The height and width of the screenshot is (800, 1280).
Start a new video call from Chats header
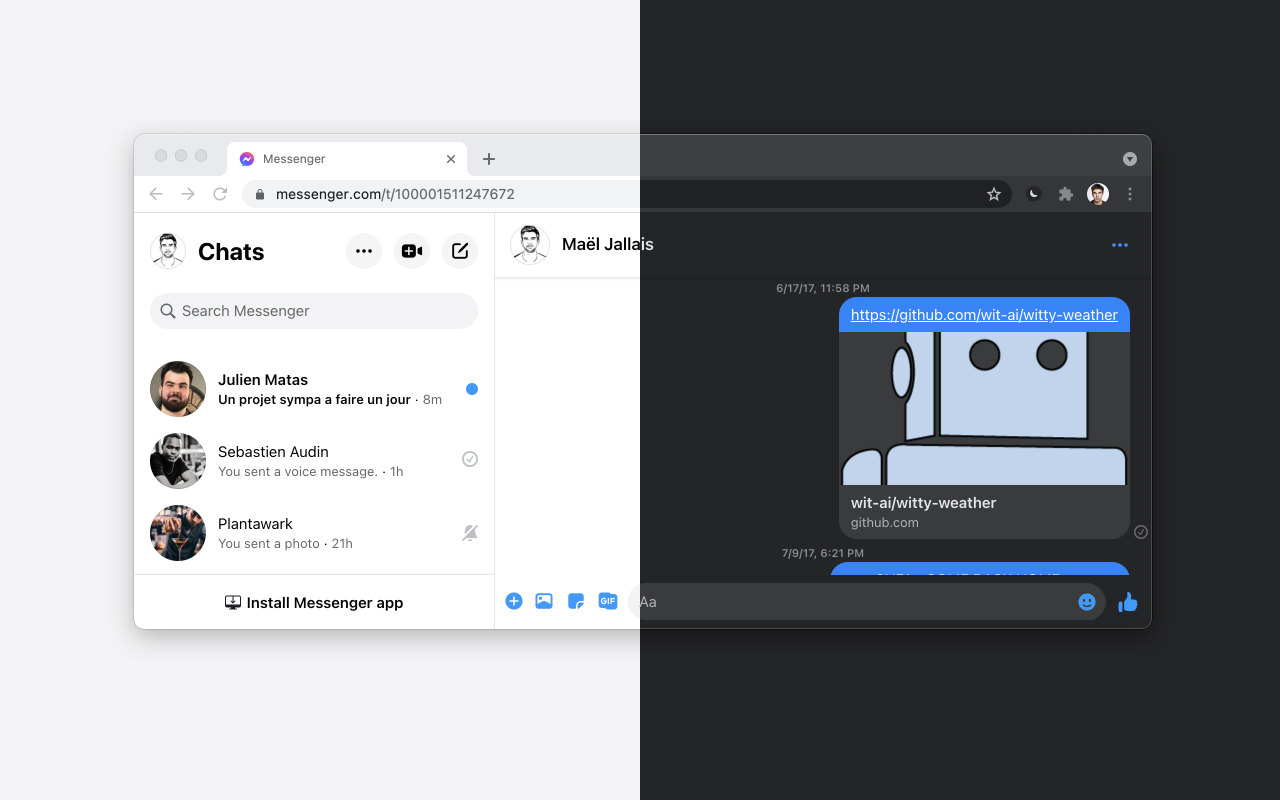click(x=411, y=251)
